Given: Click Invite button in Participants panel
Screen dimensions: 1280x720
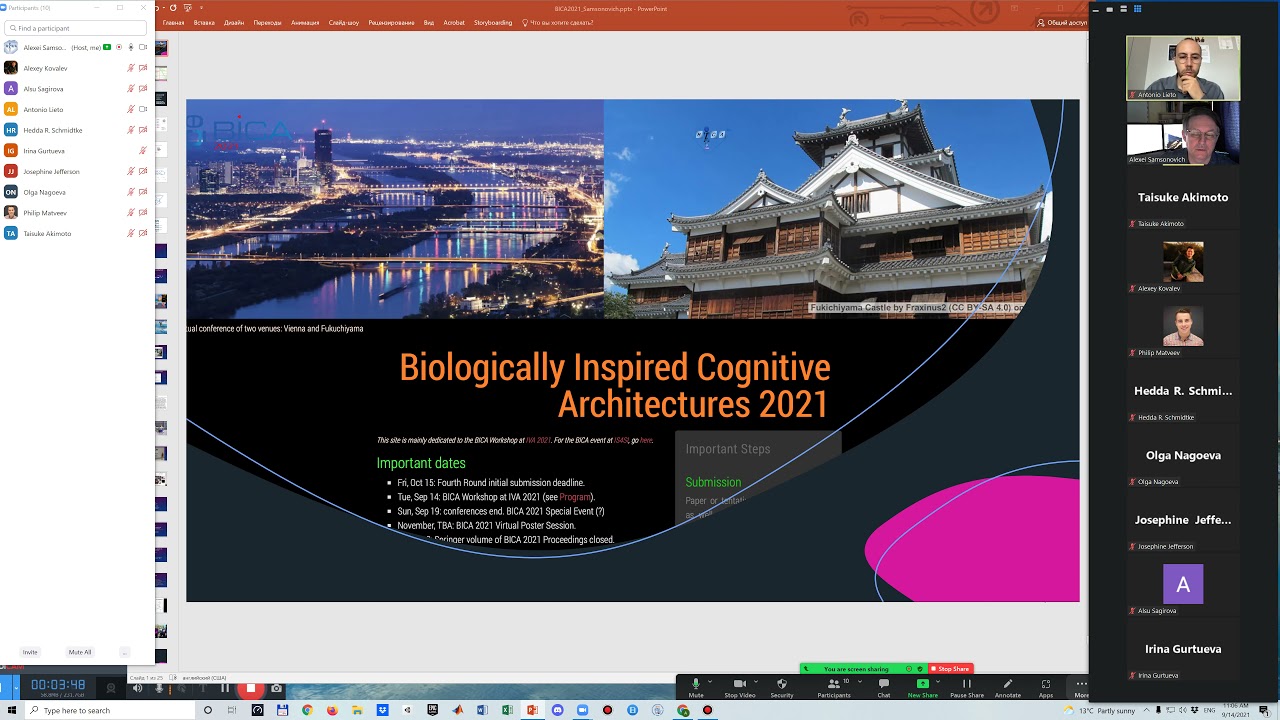Looking at the screenshot, I should pyautogui.click(x=30, y=652).
